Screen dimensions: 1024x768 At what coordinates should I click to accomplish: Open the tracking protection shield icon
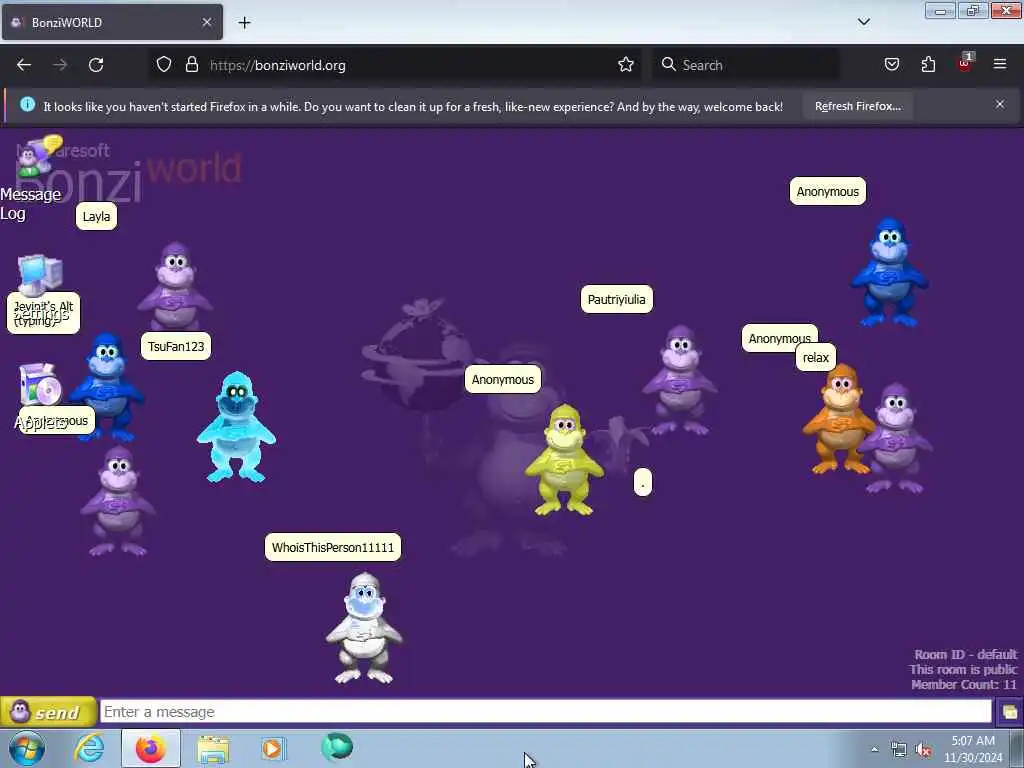pyautogui.click(x=164, y=65)
